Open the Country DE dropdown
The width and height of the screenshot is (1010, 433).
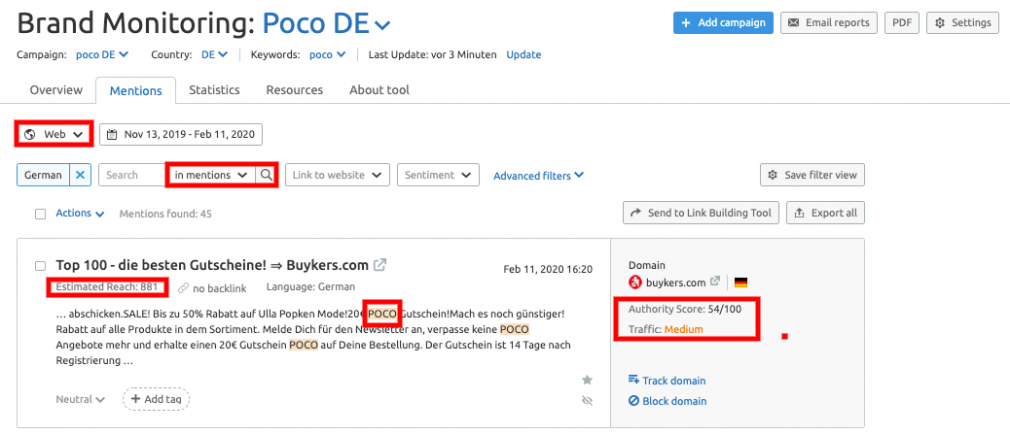pyautogui.click(x=214, y=55)
